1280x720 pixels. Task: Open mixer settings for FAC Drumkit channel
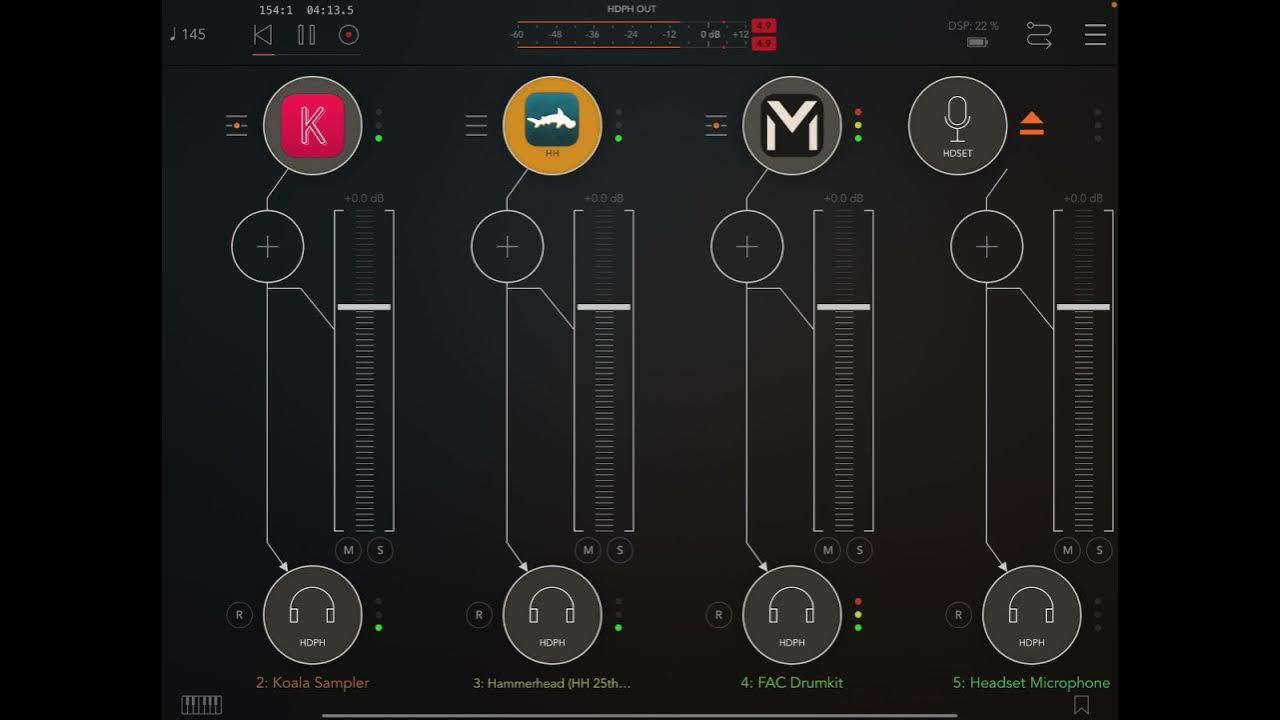[x=716, y=125]
